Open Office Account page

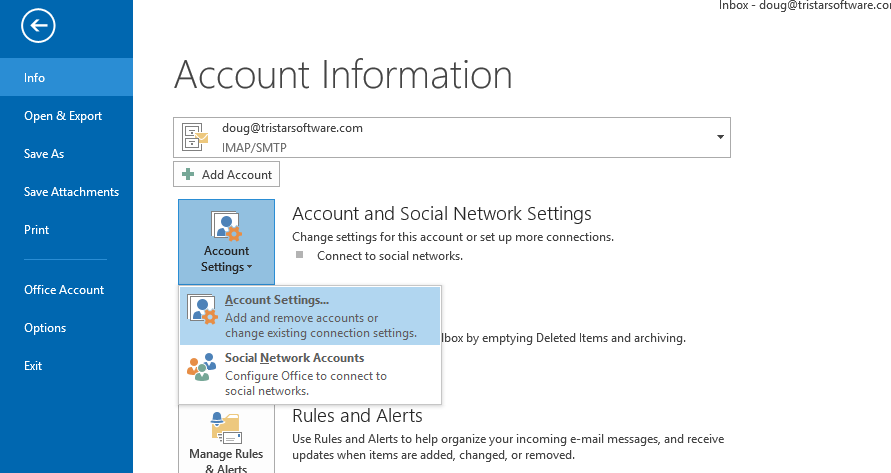point(66,289)
